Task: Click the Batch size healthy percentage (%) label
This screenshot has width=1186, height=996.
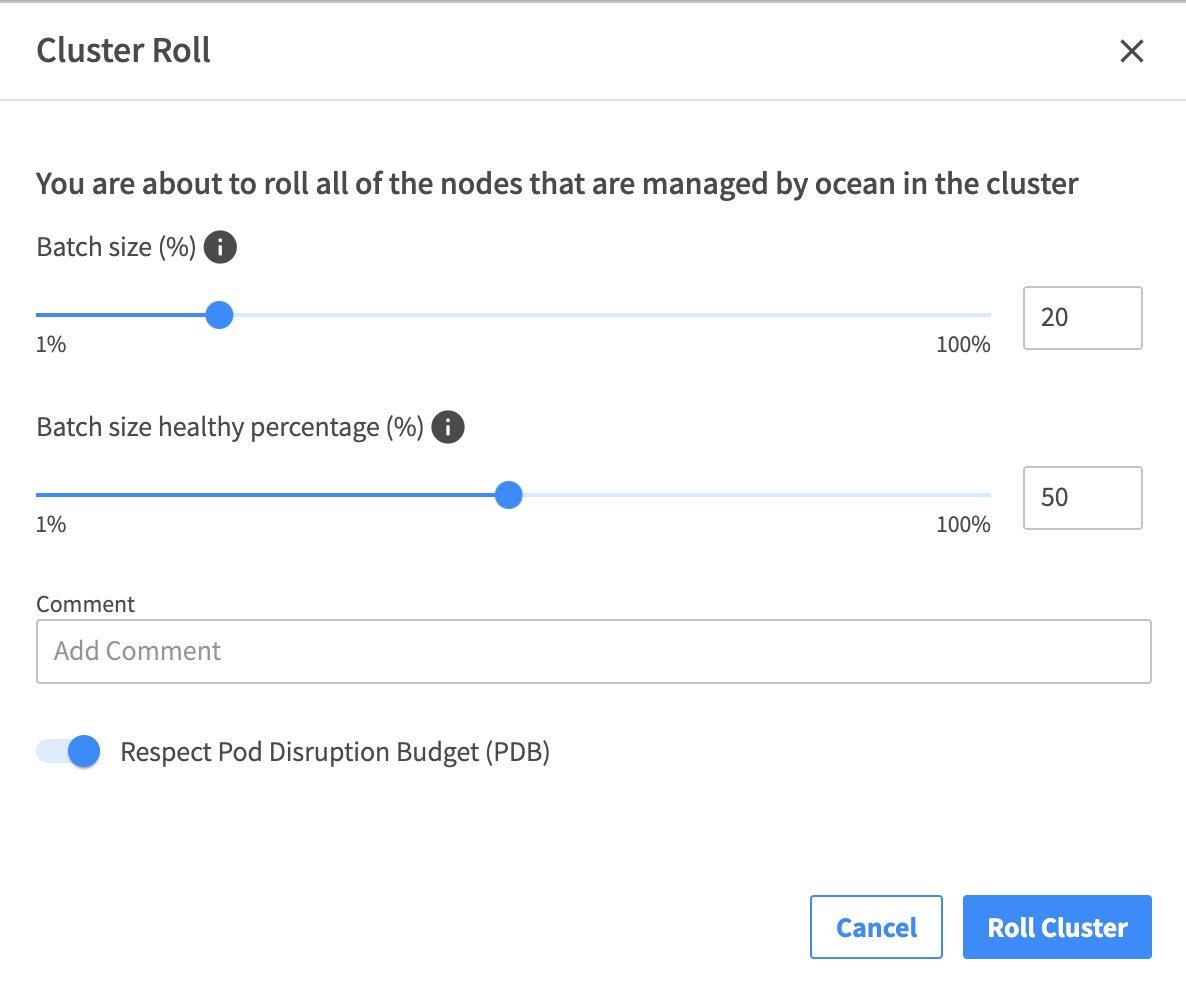Action: [x=230, y=428]
